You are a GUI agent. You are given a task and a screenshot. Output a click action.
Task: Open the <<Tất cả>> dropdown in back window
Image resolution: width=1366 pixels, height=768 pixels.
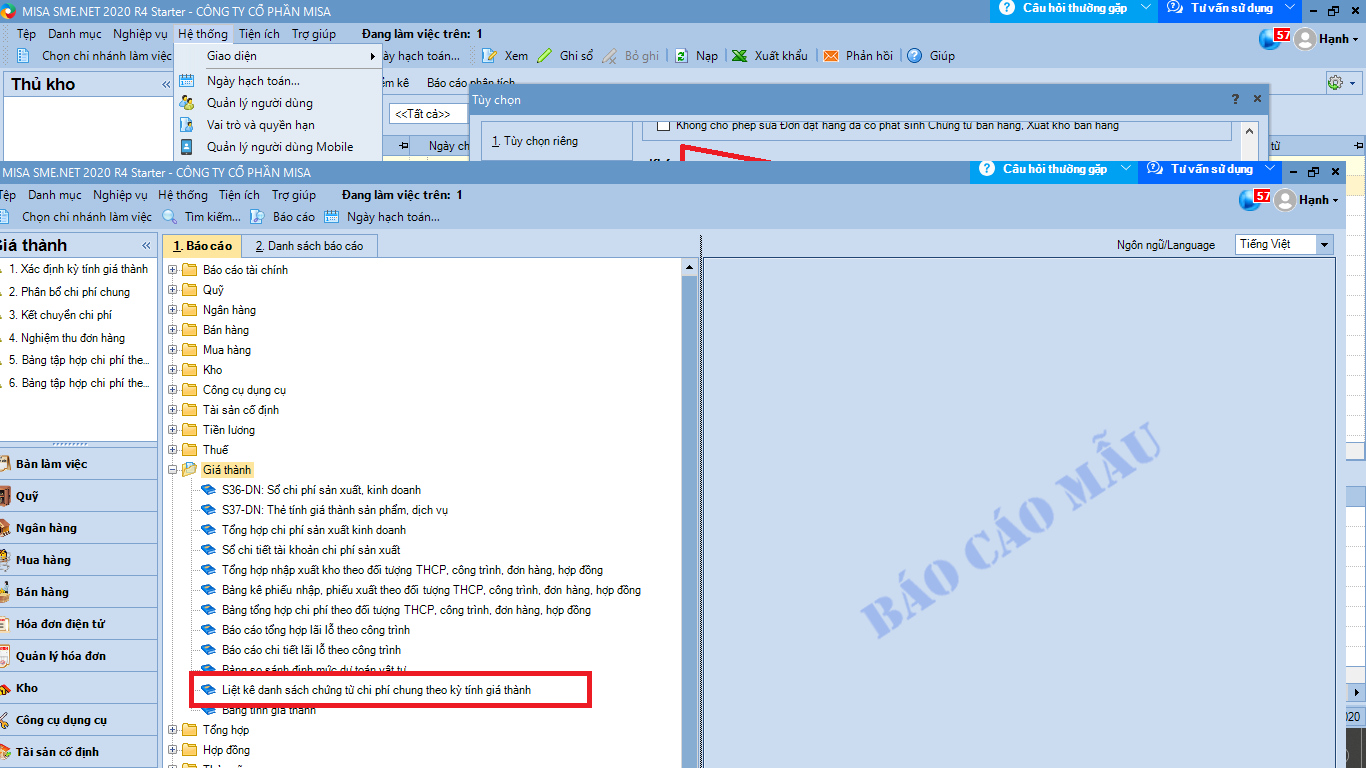tap(430, 114)
